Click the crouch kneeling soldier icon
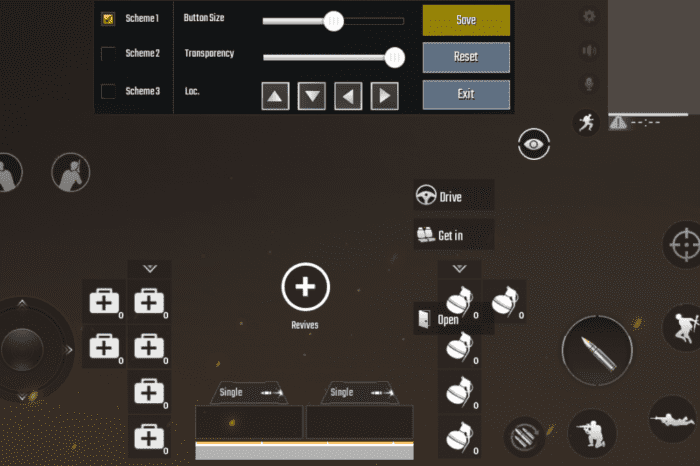The height and width of the screenshot is (466, 700). [585, 434]
